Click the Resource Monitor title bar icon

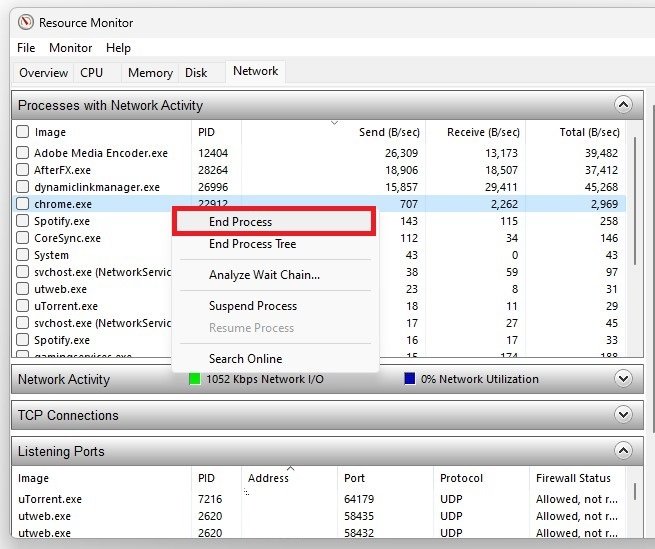(25, 22)
